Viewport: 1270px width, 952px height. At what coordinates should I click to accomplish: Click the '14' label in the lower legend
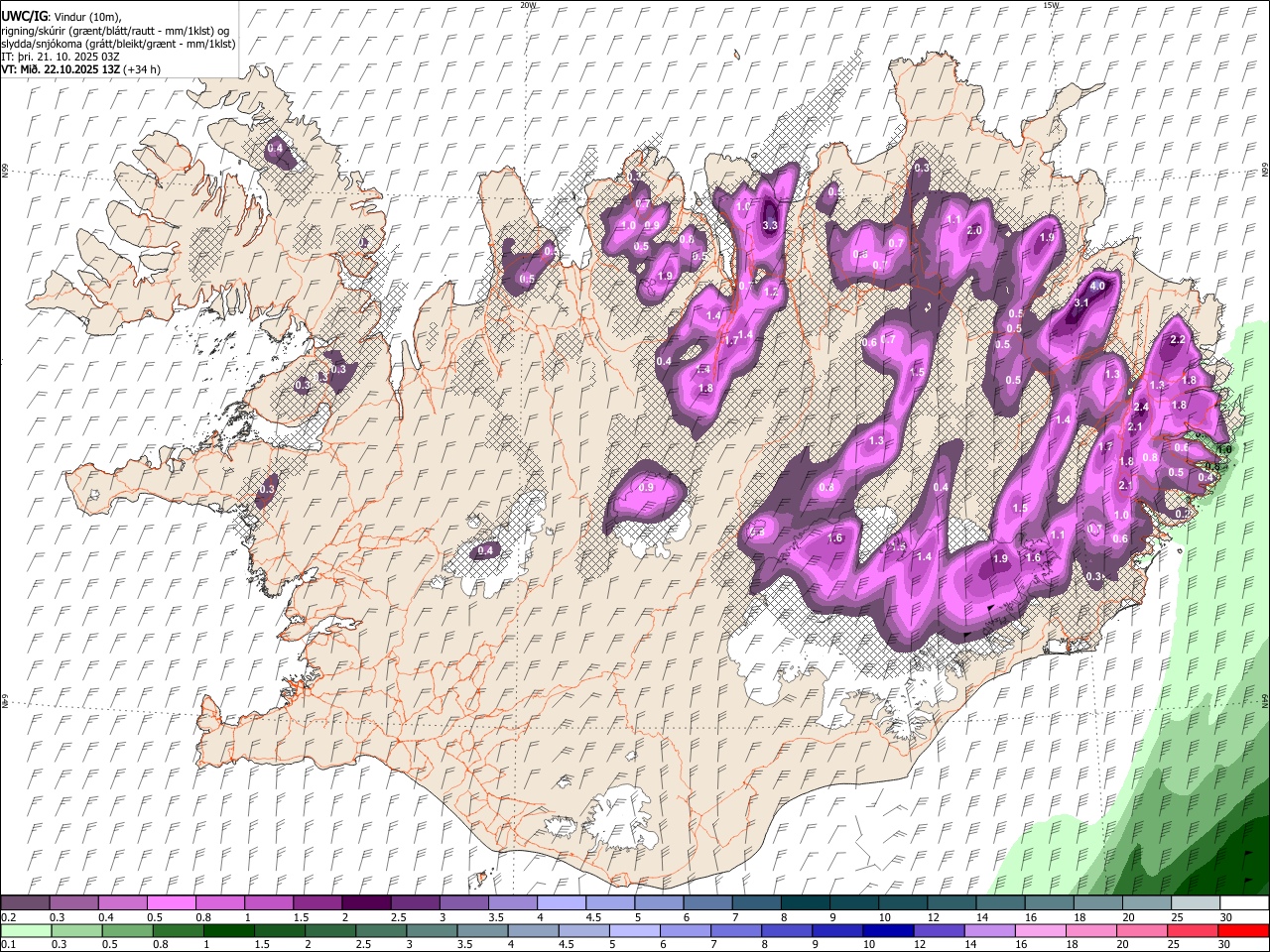point(970,945)
